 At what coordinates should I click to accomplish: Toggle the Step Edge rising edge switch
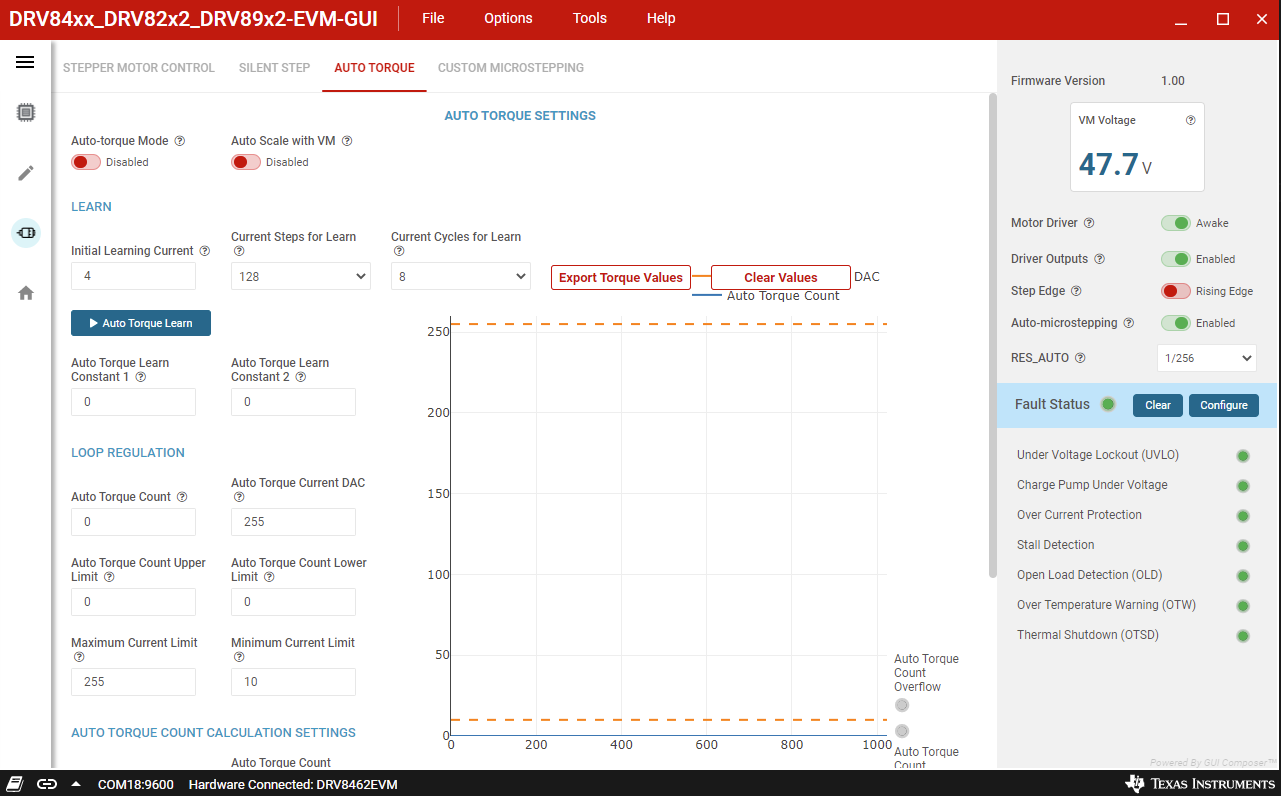coord(1175,291)
